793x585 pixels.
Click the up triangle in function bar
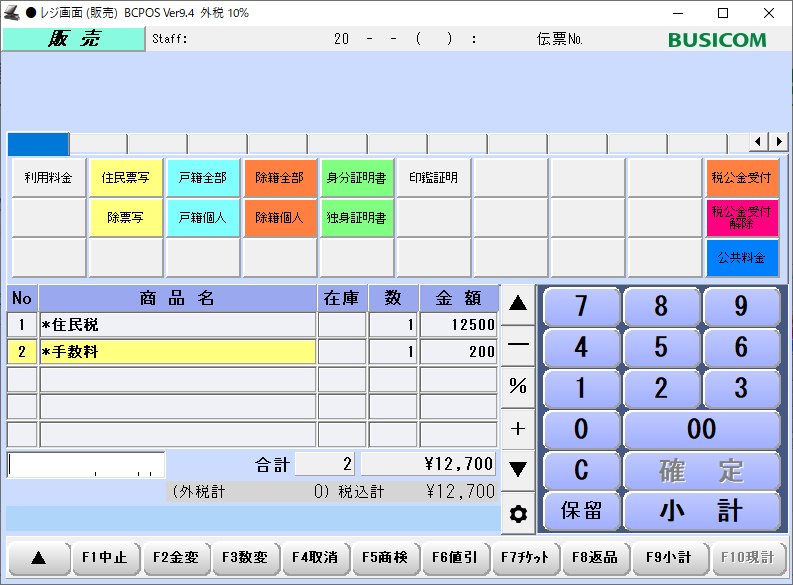click(x=38, y=558)
